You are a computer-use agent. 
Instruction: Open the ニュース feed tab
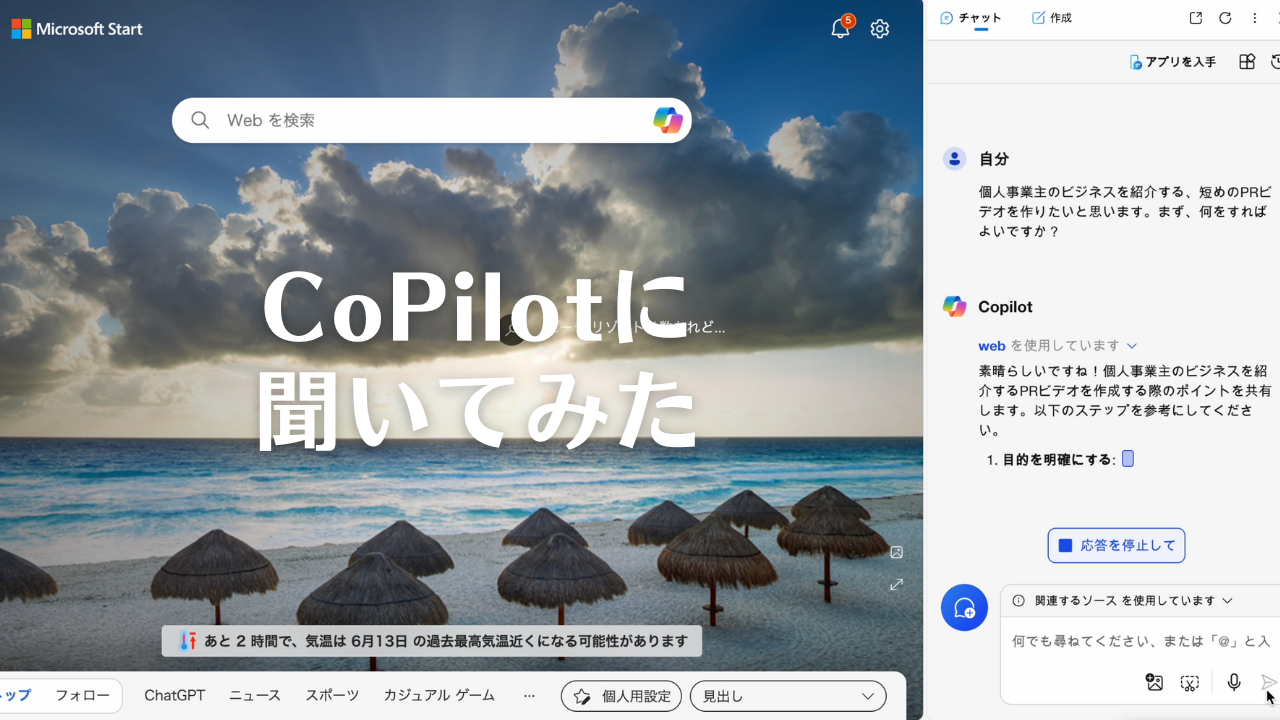[255, 696]
